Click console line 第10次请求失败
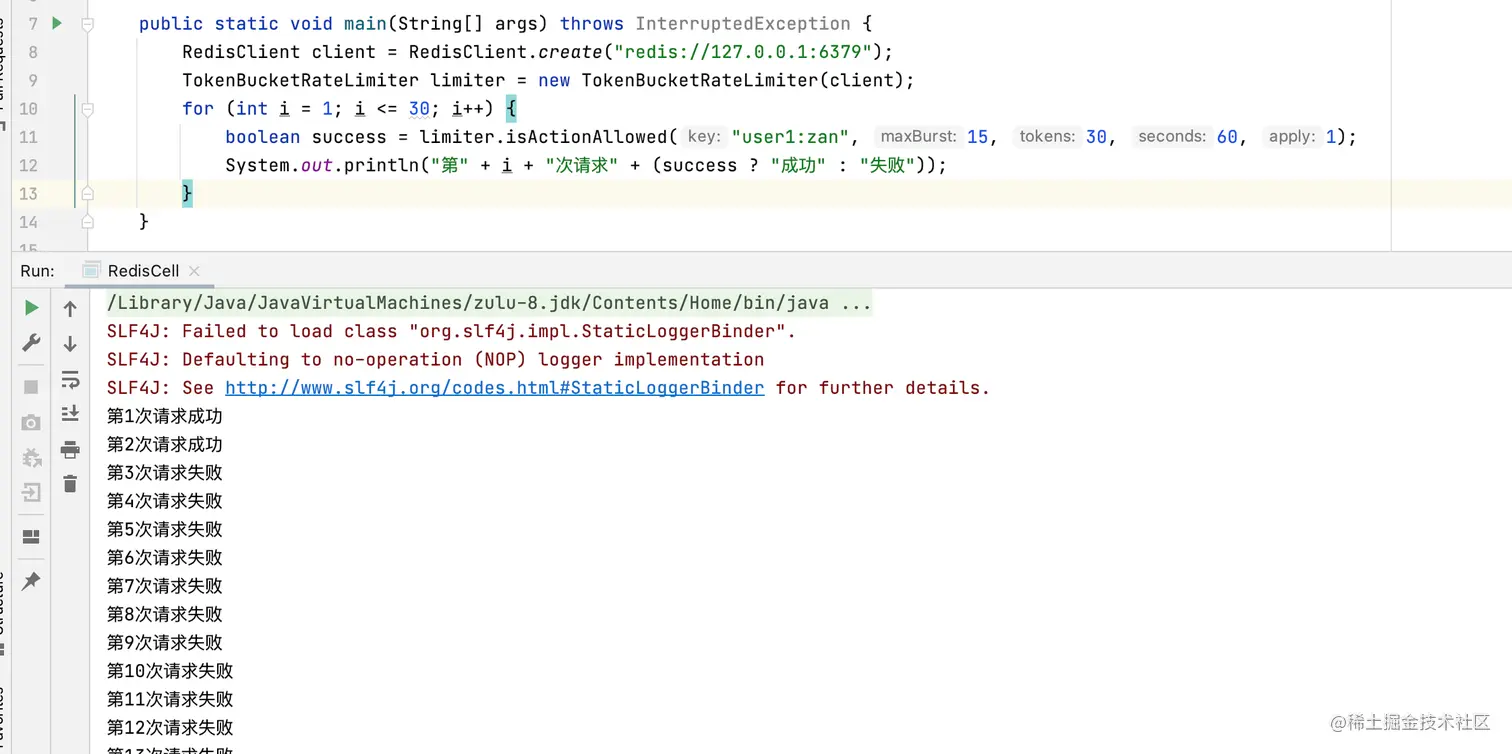Screen dimensions: 1512x754 pyautogui.click(x=170, y=671)
